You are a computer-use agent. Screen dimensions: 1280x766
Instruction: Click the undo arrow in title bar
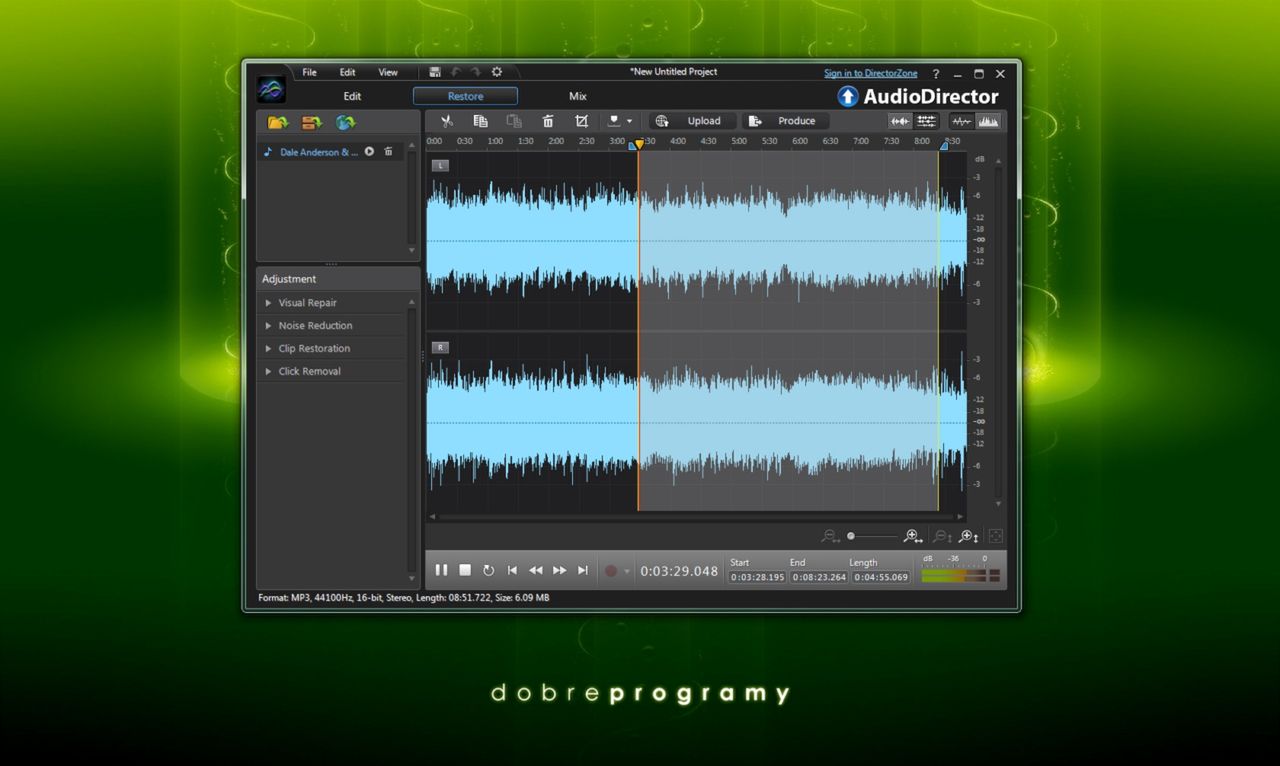[456, 72]
